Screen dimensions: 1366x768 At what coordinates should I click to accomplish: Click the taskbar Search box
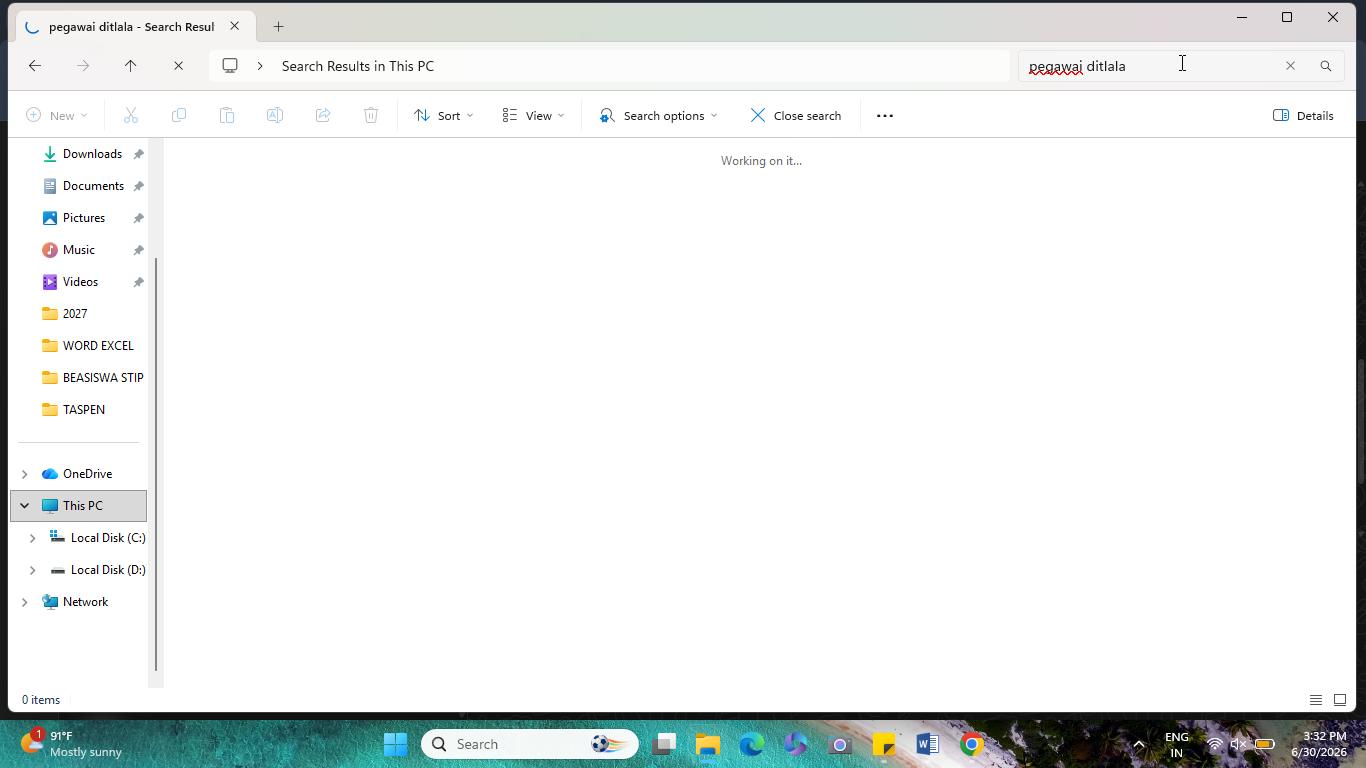530,744
